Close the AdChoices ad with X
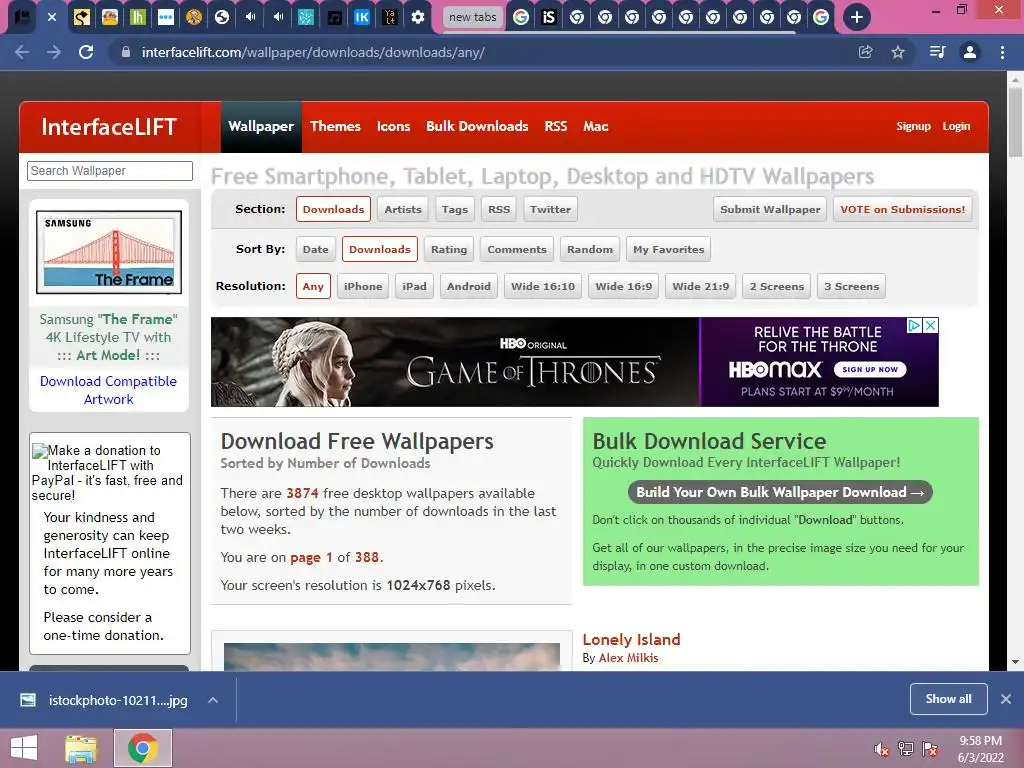 pos(931,325)
